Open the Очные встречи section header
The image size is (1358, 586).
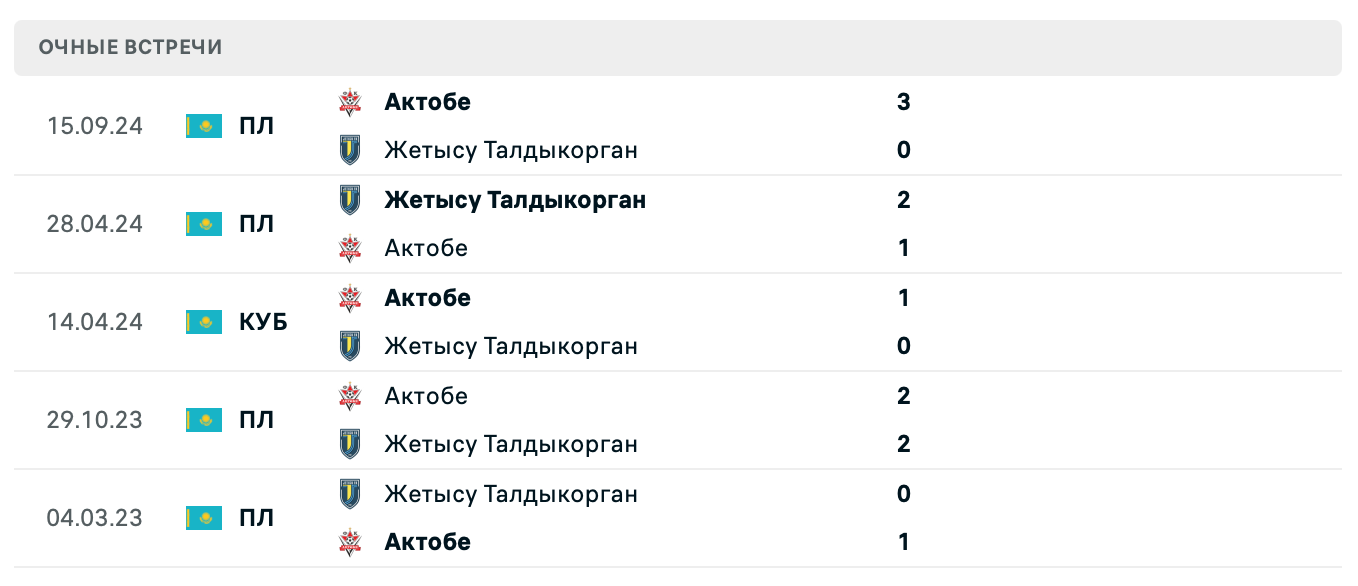pyautogui.click(x=131, y=47)
